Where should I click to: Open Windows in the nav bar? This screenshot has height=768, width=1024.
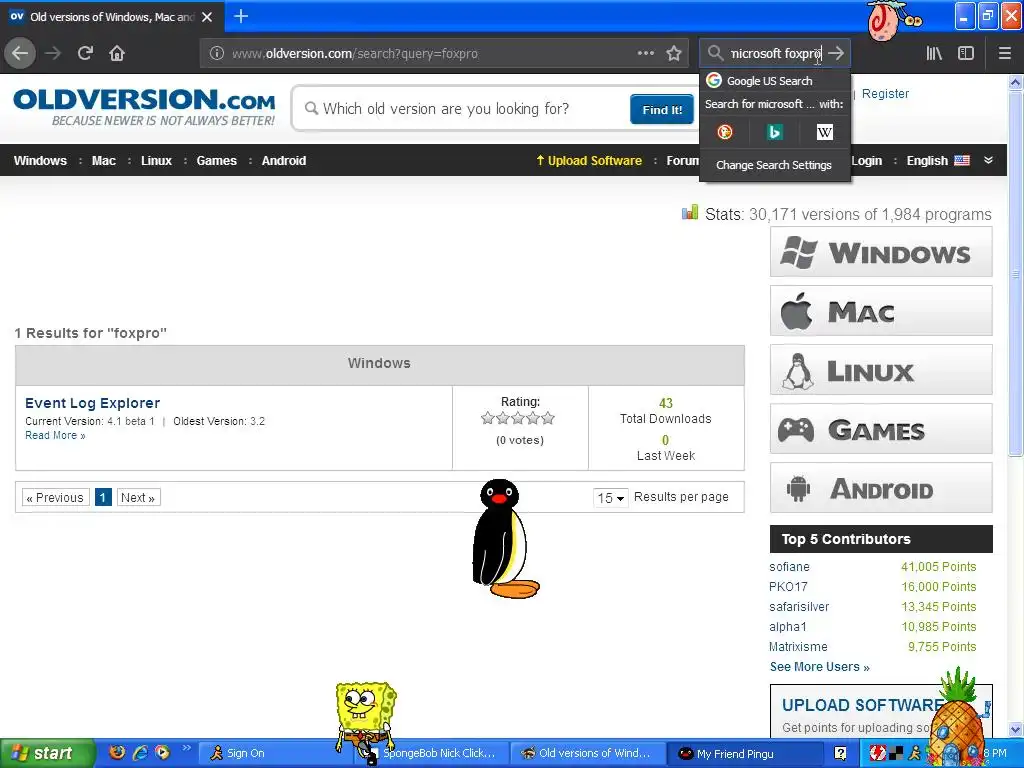point(40,161)
